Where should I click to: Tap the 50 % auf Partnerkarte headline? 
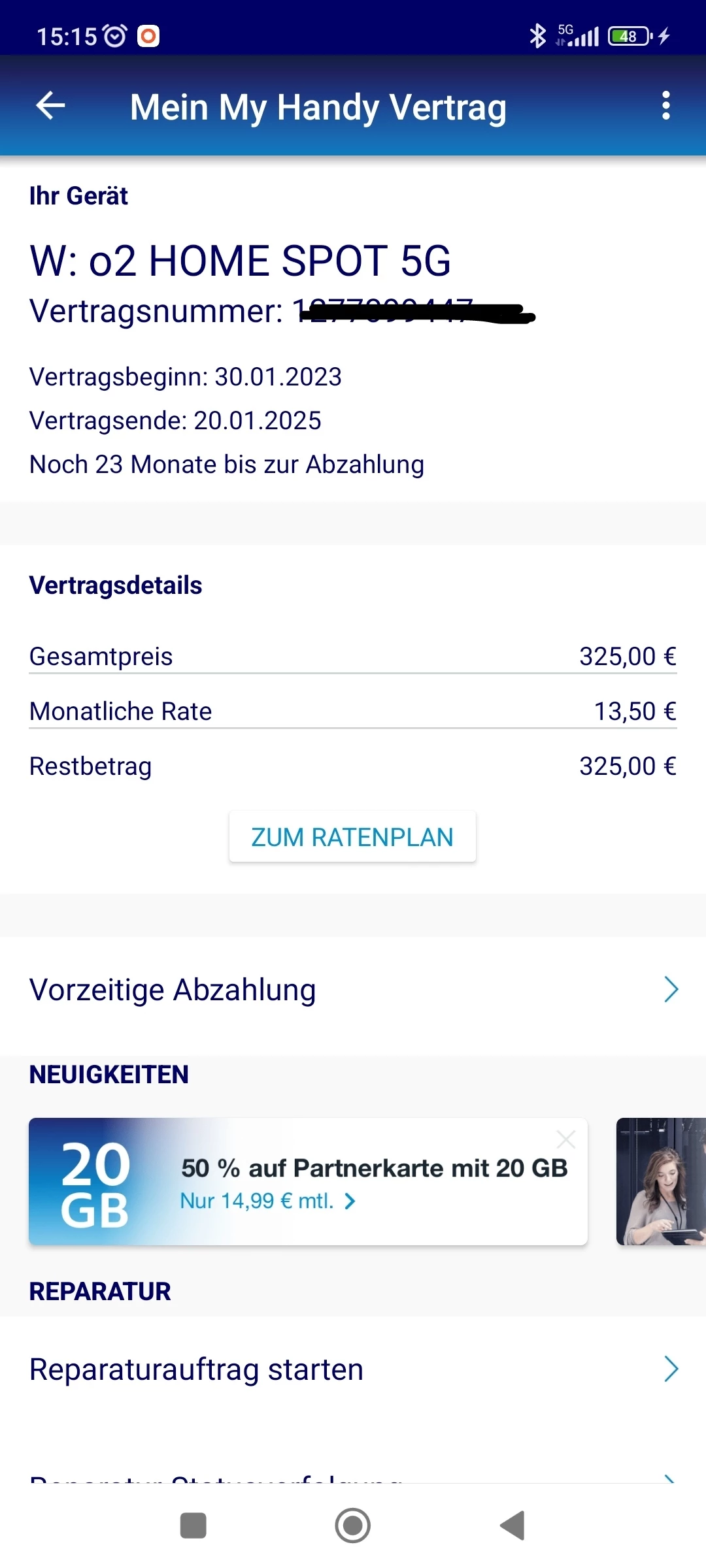coord(374,1168)
